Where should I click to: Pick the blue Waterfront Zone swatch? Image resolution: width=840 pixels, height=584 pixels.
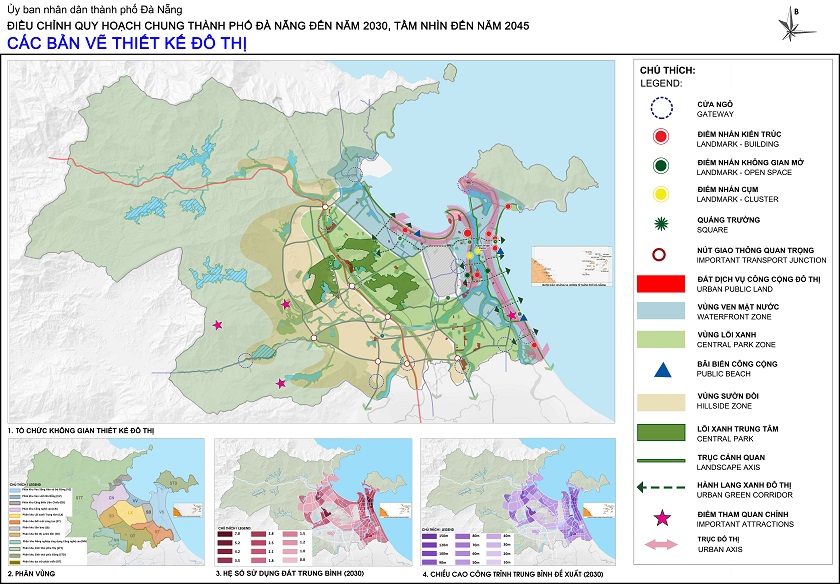pos(660,311)
